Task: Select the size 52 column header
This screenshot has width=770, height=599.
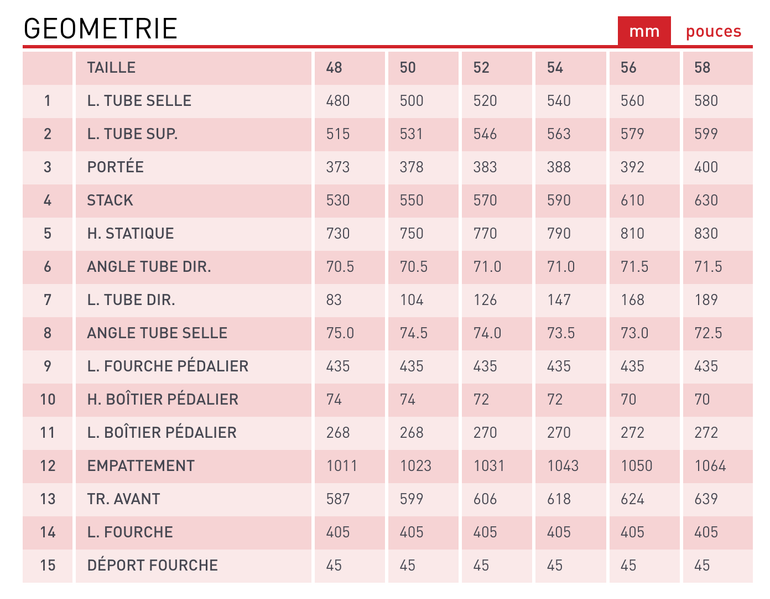Action: (481, 67)
